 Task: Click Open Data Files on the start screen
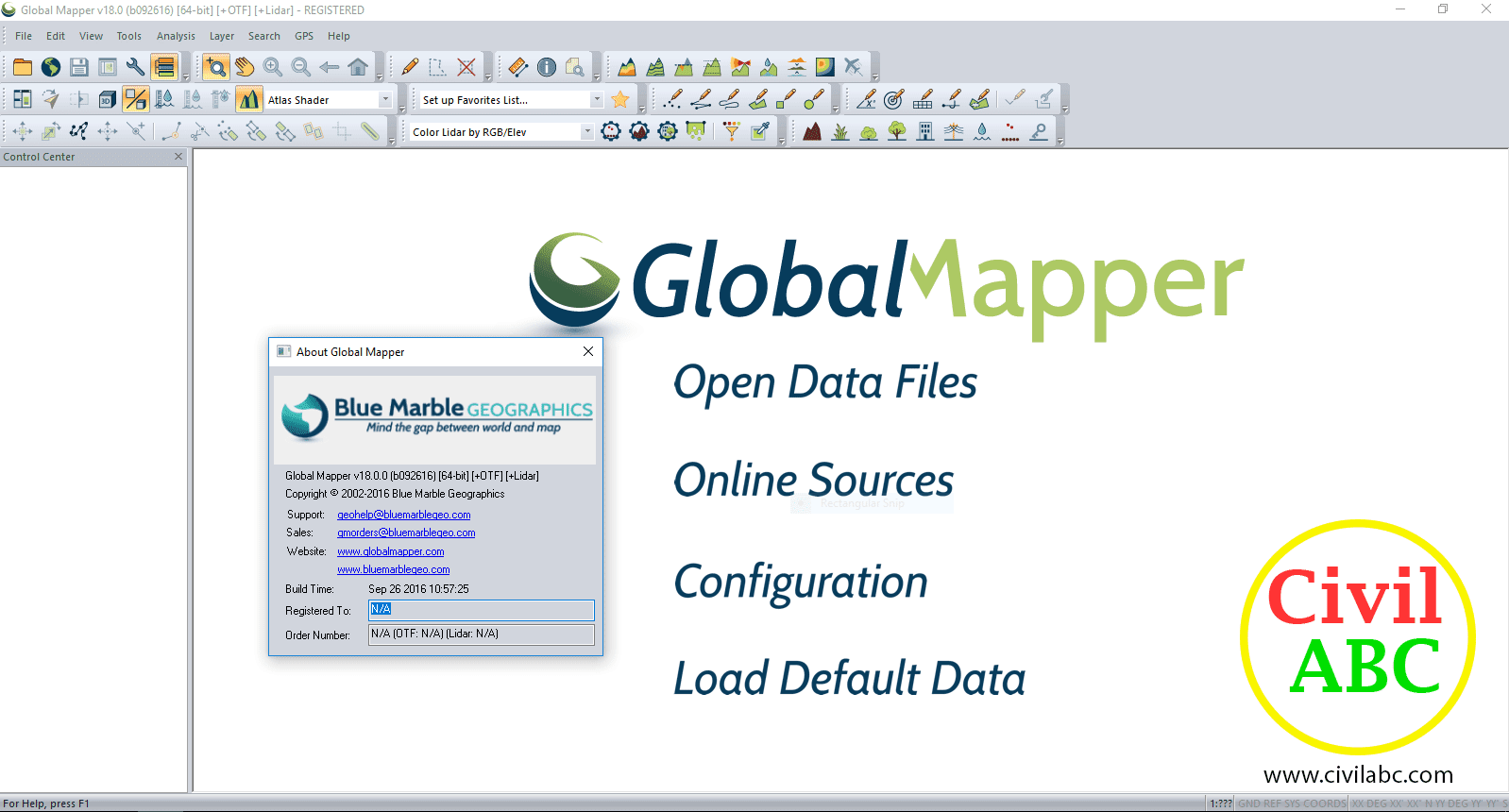coord(825,383)
